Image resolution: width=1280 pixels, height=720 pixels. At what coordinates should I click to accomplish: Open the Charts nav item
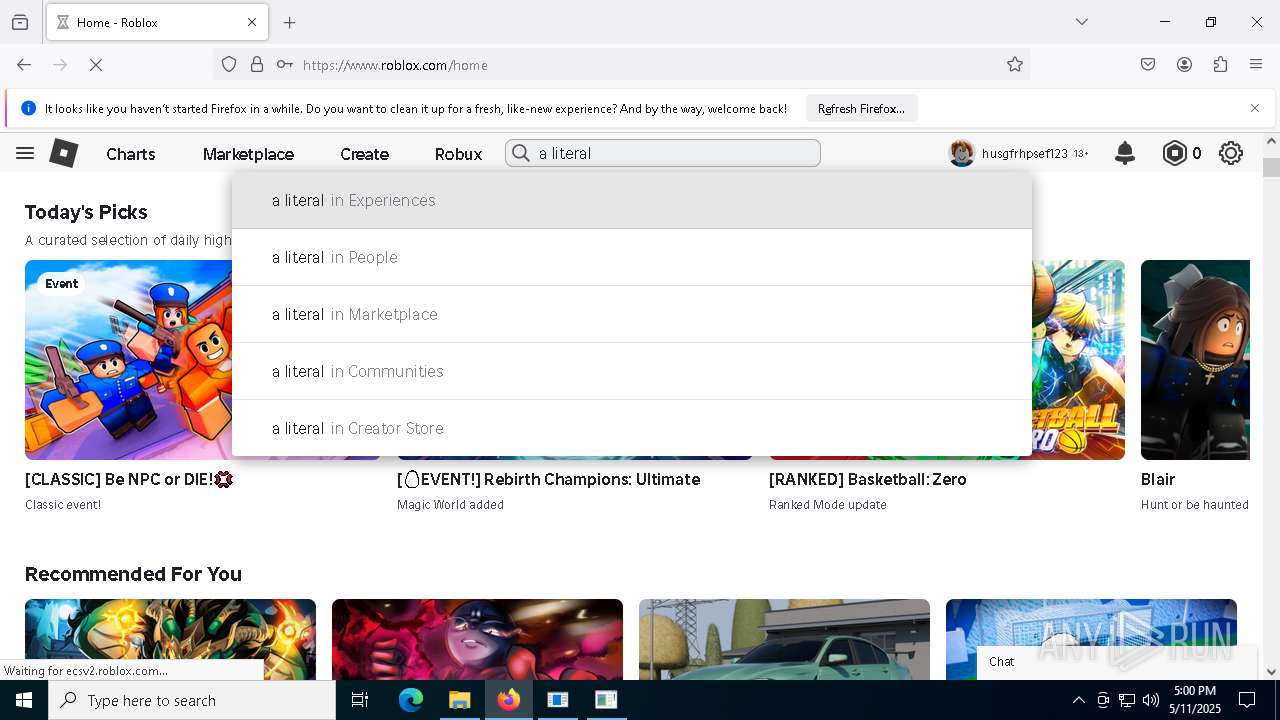(131, 154)
